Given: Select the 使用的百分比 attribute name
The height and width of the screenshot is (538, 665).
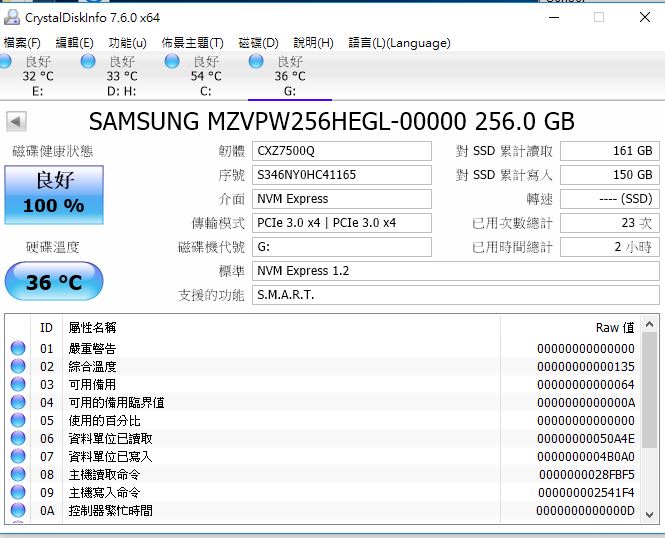Looking at the screenshot, I should click(x=104, y=421).
